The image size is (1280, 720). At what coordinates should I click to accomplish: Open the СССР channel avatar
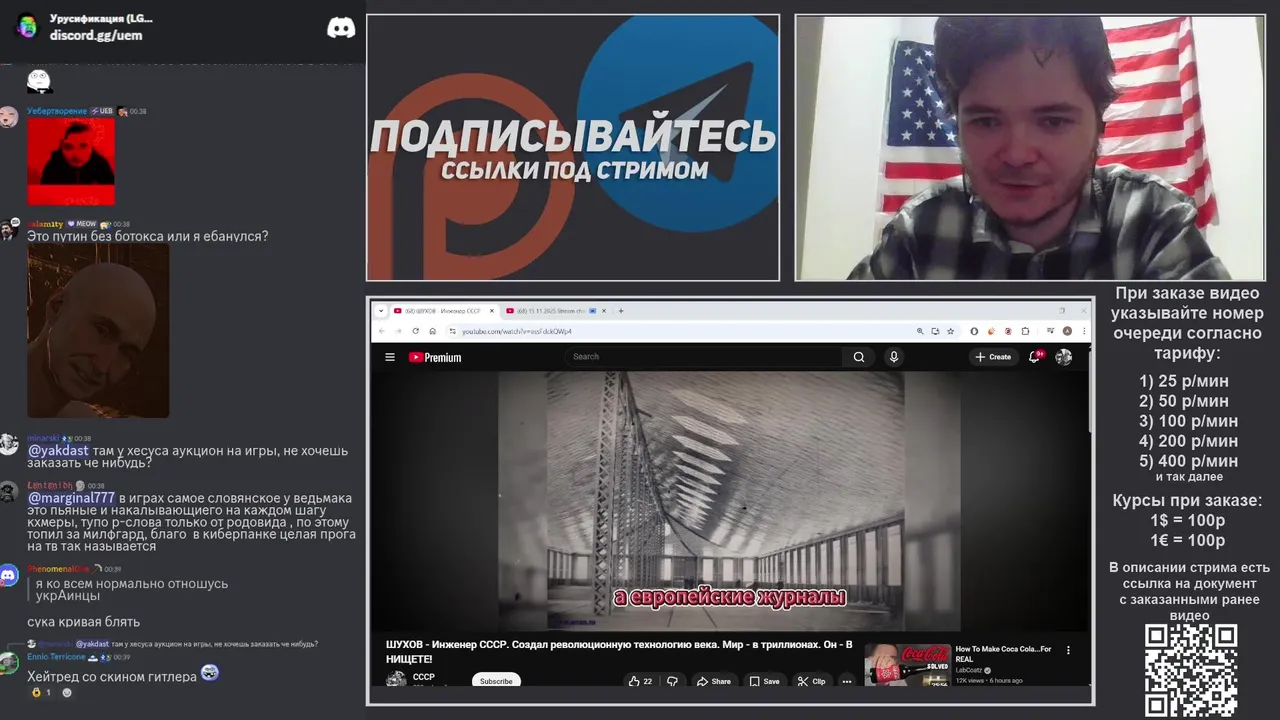click(396, 679)
